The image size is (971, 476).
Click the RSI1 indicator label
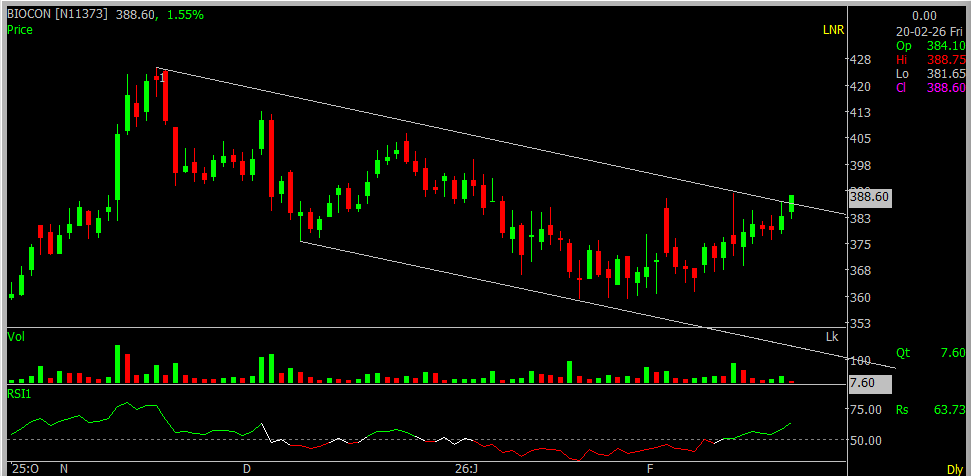point(19,392)
